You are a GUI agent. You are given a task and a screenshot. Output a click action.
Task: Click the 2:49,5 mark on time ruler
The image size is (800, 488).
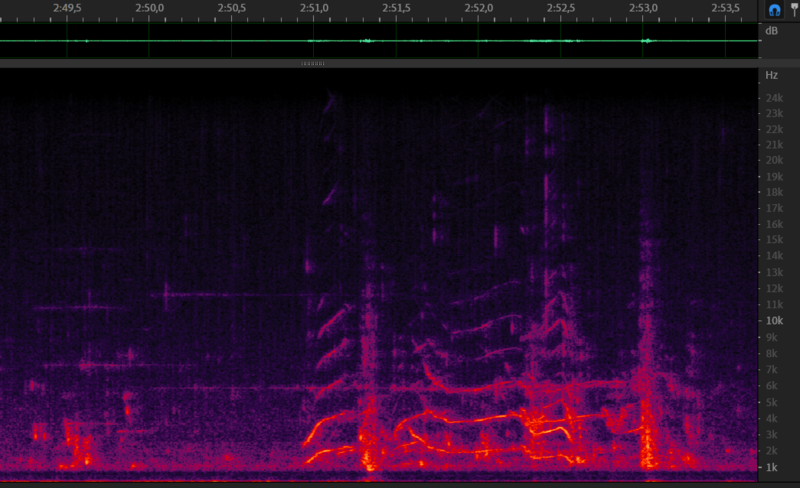(68, 8)
